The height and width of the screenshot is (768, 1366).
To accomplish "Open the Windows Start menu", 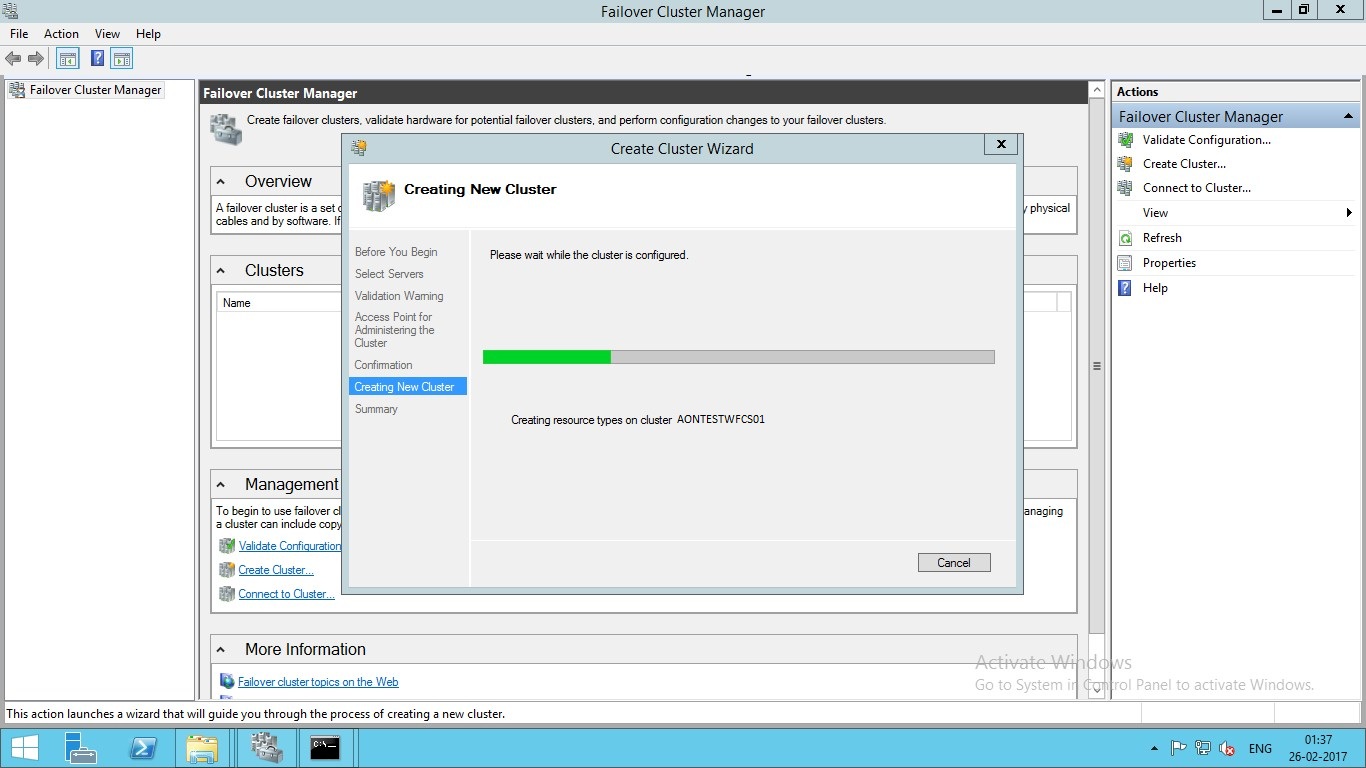I will [x=24, y=748].
